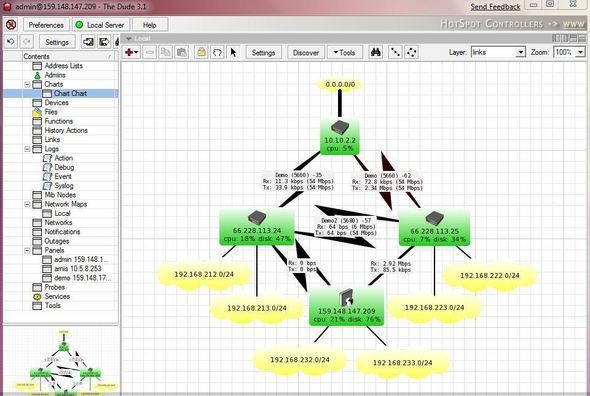Image resolution: width=590 pixels, height=396 pixels.
Task: Open Probes in Contents tree
Action: [x=55, y=287]
